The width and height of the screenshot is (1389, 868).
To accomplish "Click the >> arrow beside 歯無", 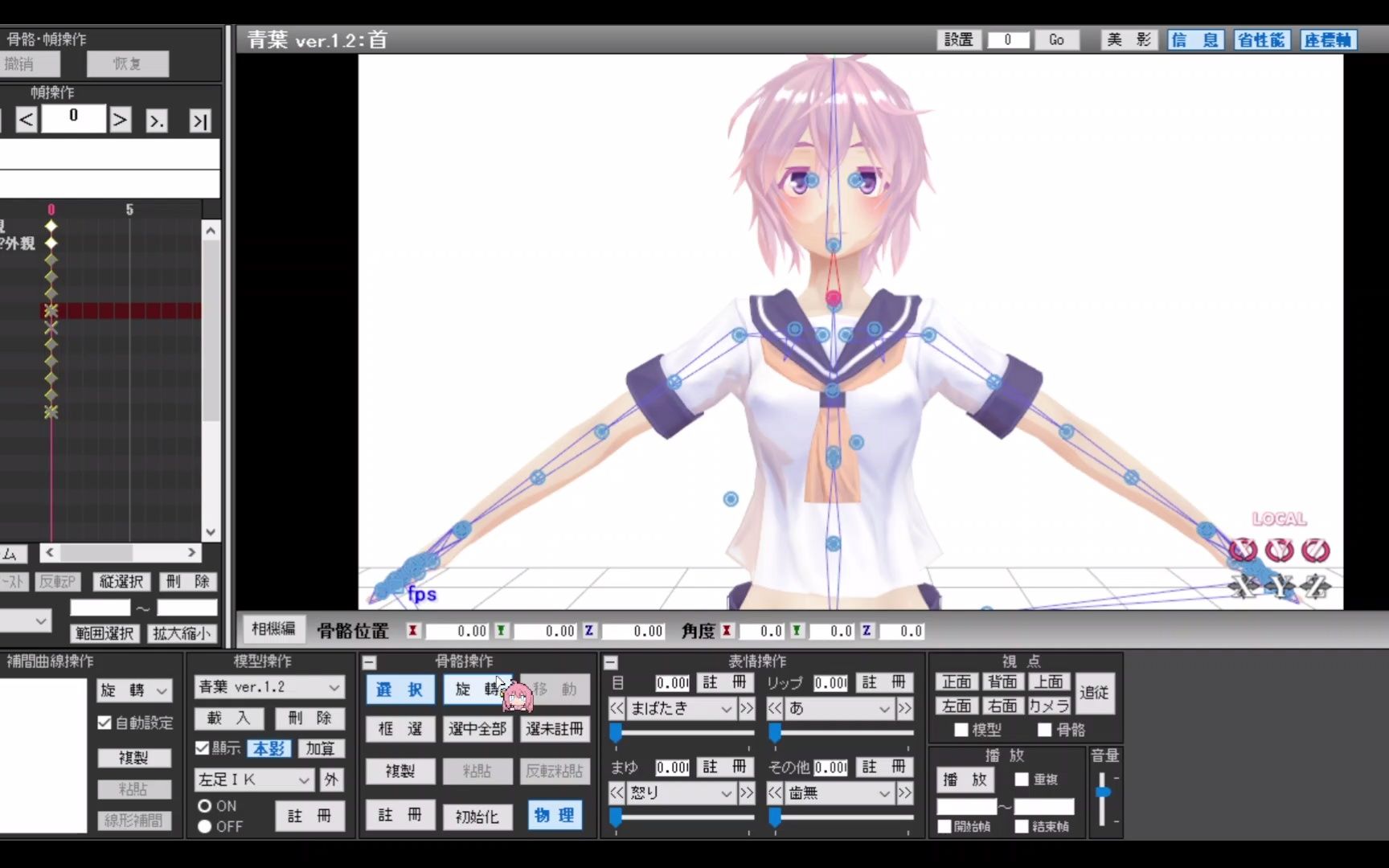I will 905,793.
